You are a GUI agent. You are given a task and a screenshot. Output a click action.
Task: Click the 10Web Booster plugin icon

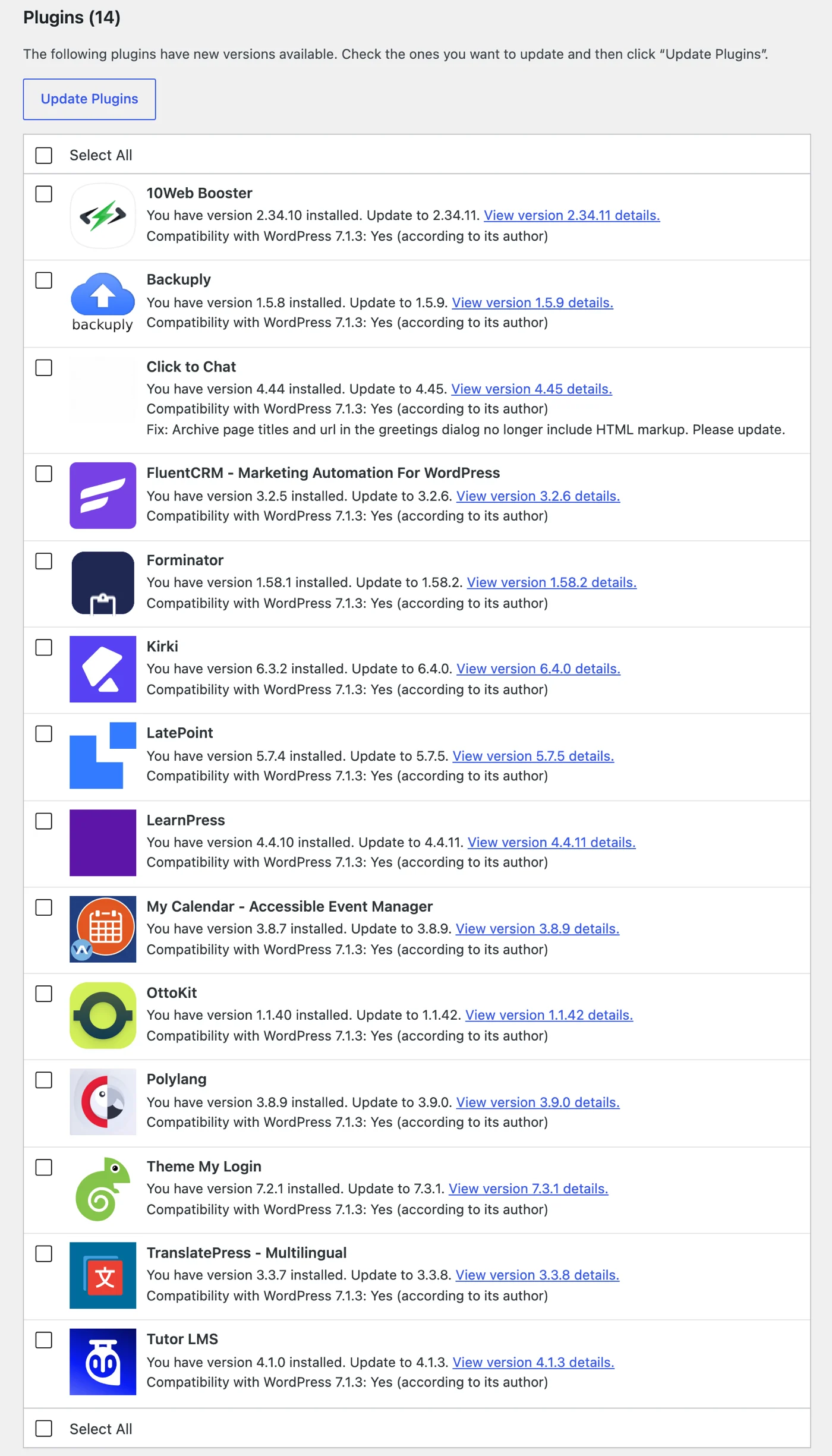pos(103,215)
